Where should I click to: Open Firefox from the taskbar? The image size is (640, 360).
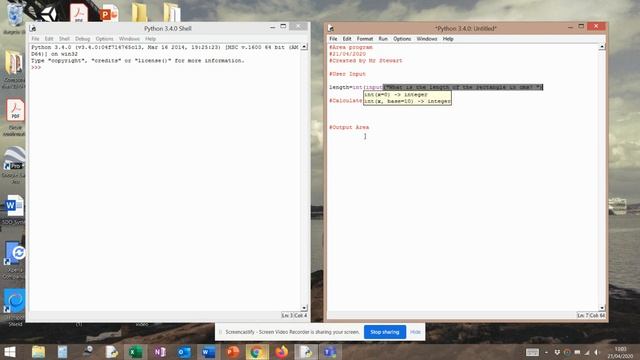pos(281,352)
